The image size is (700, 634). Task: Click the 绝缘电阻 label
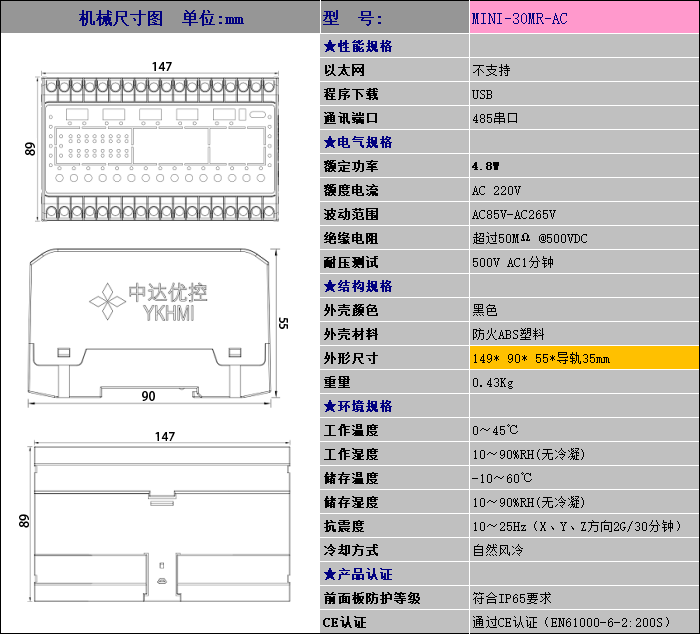pos(351,238)
